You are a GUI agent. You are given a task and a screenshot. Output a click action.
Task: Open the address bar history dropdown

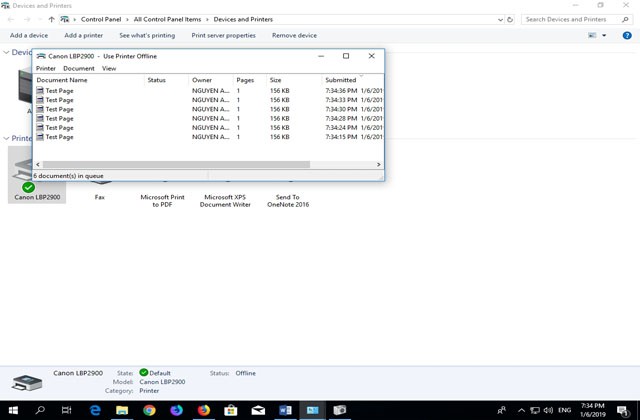500,20
